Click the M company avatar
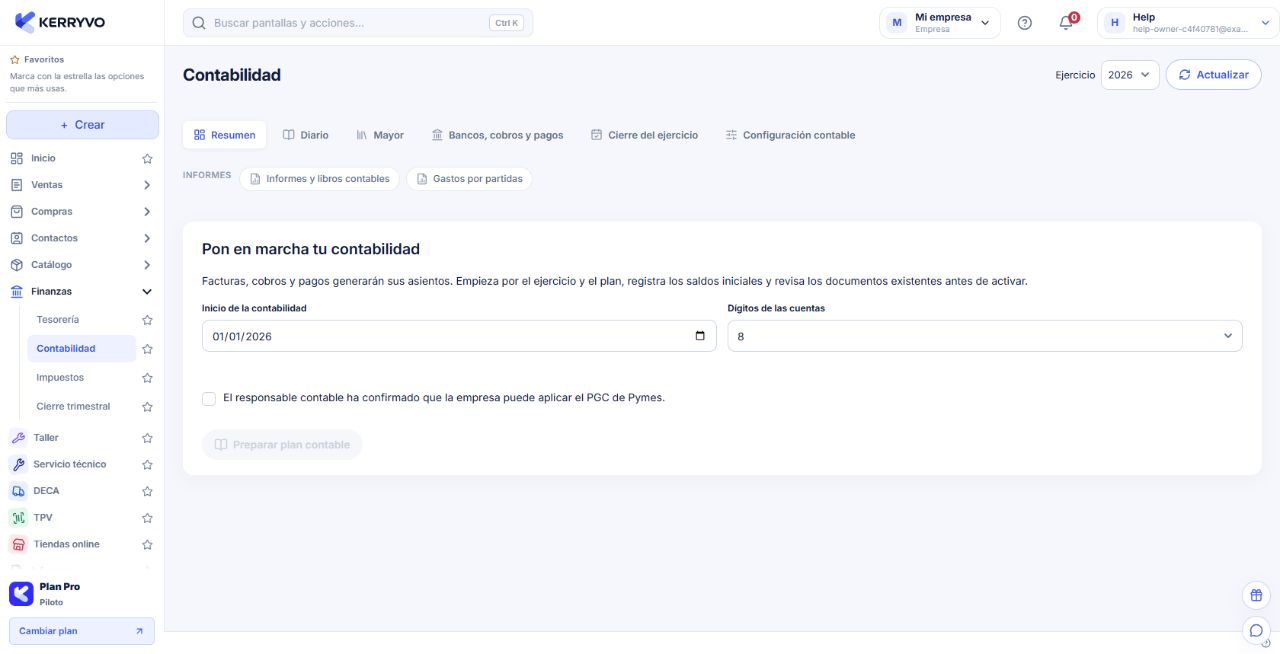 tap(897, 22)
